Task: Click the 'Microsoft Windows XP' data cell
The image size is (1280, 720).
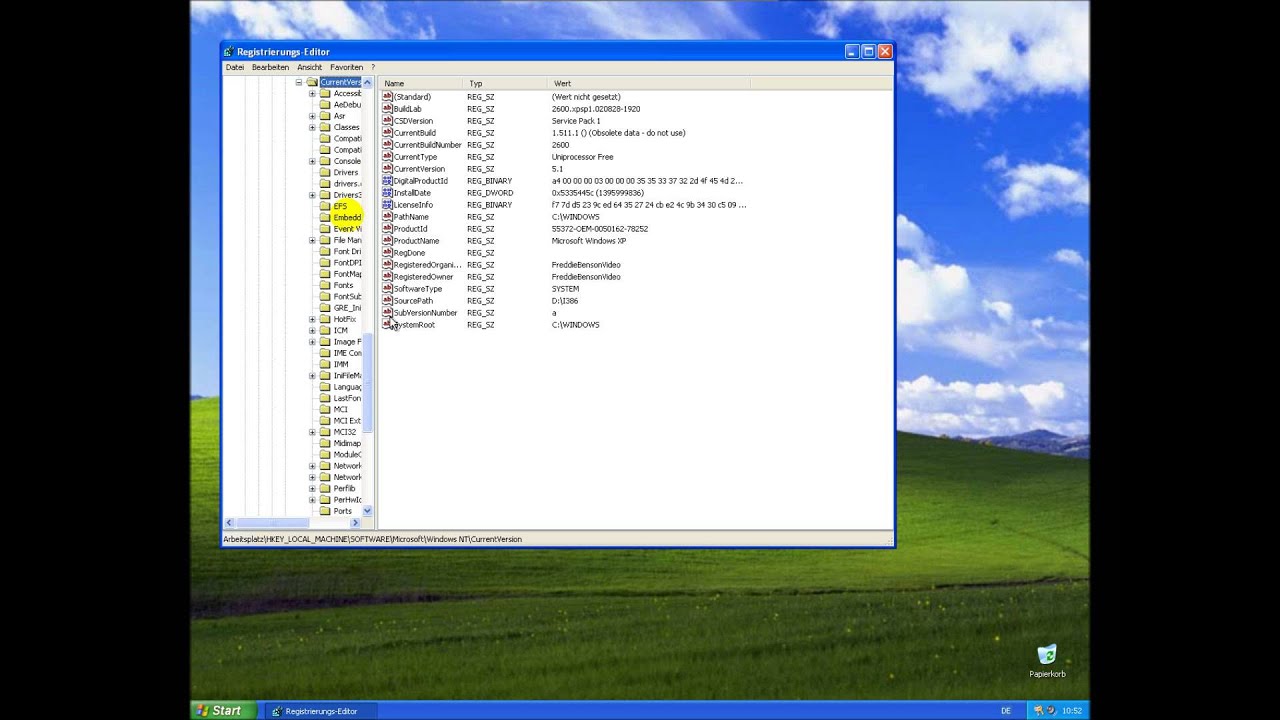Action: point(589,241)
